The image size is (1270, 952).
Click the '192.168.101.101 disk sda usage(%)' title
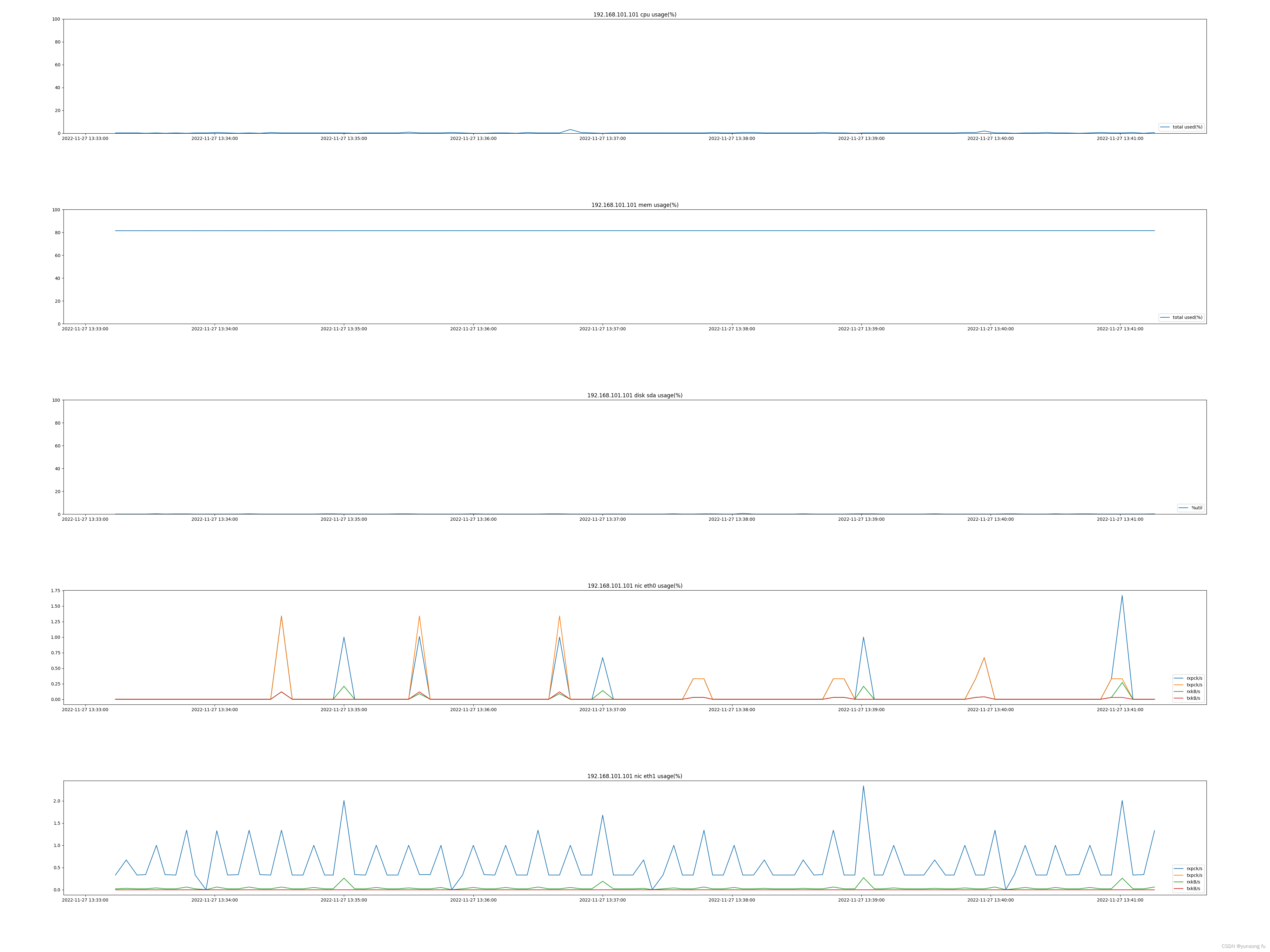(x=634, y=395)
